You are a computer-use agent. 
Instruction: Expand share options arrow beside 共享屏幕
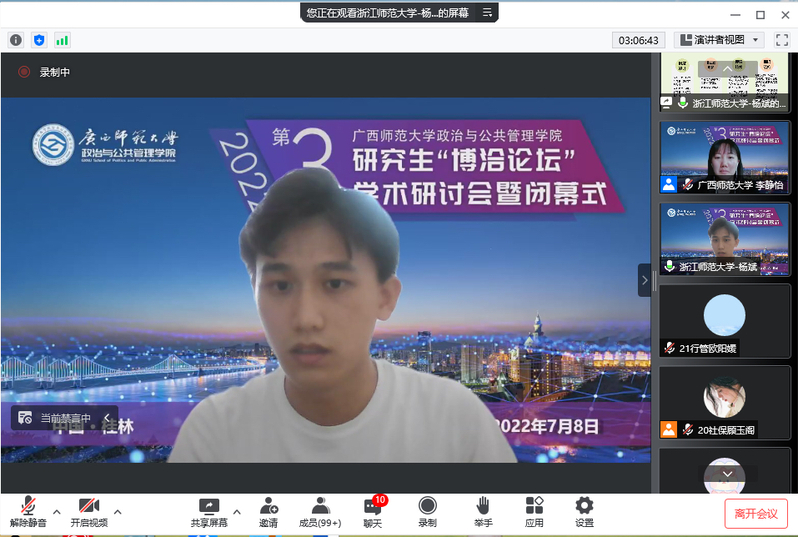[237, 512]
